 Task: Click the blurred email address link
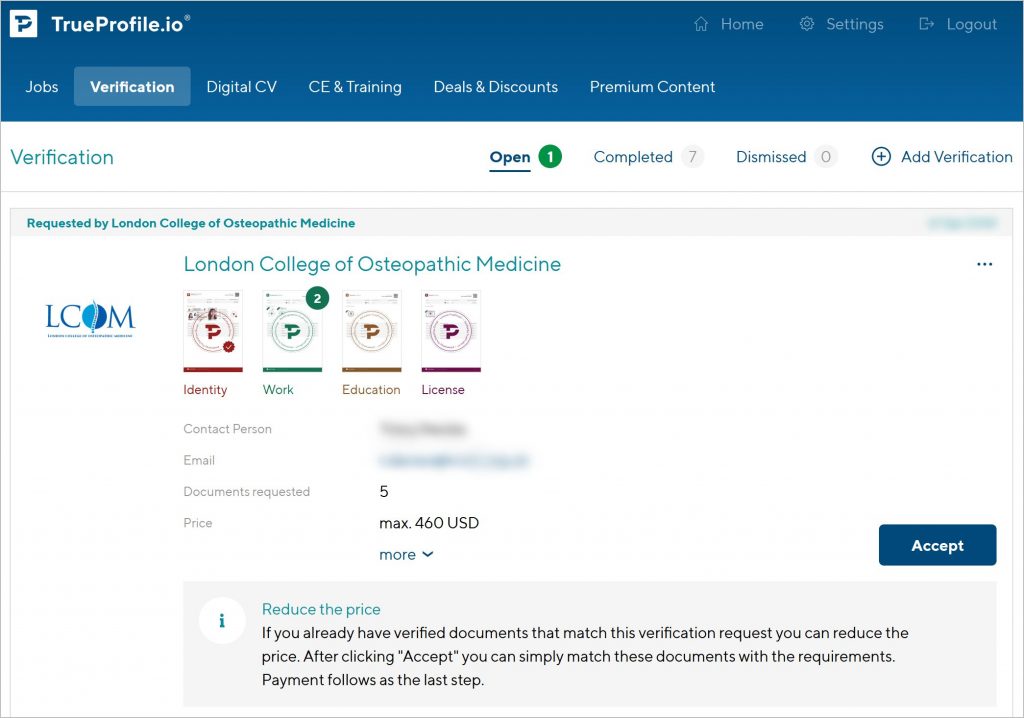455,461
